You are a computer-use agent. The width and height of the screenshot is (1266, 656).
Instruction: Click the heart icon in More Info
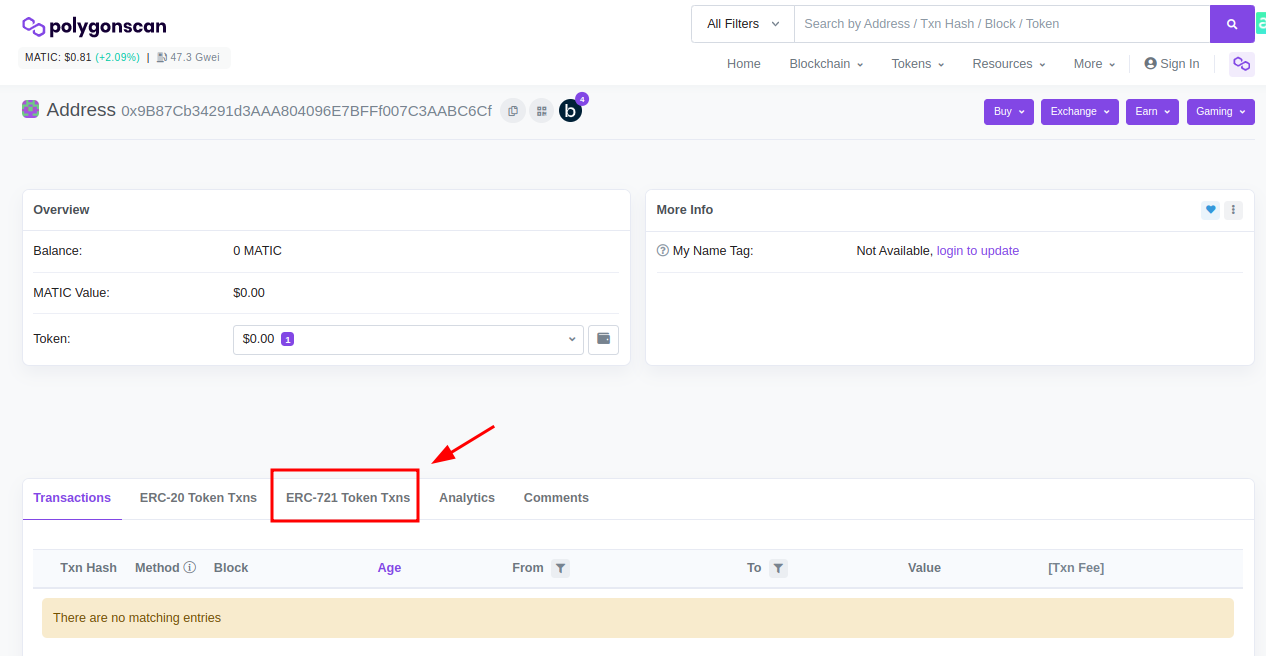click(x=1210, y=210)
